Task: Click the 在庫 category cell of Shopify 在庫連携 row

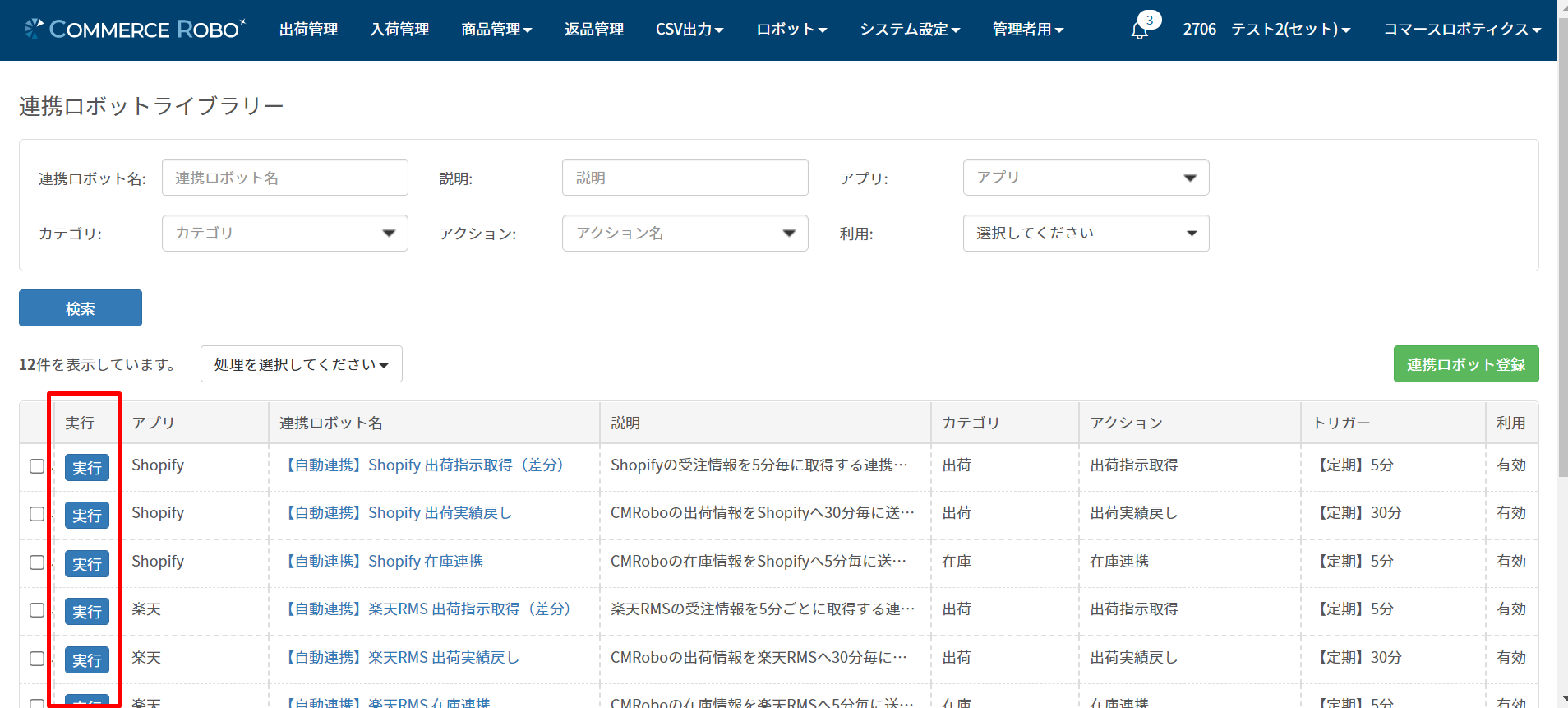Action: pyautogui.click(x=957, y=562)
